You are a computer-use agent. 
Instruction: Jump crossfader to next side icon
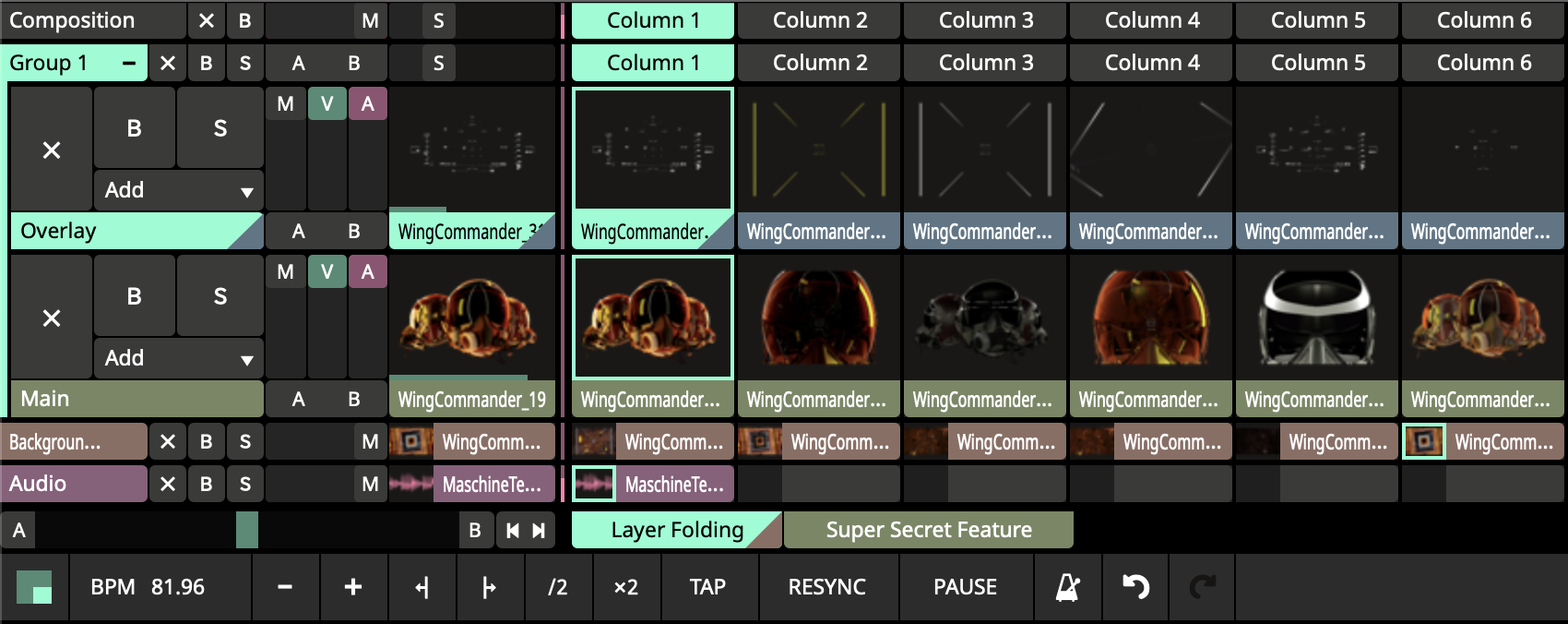click(540, 530)
